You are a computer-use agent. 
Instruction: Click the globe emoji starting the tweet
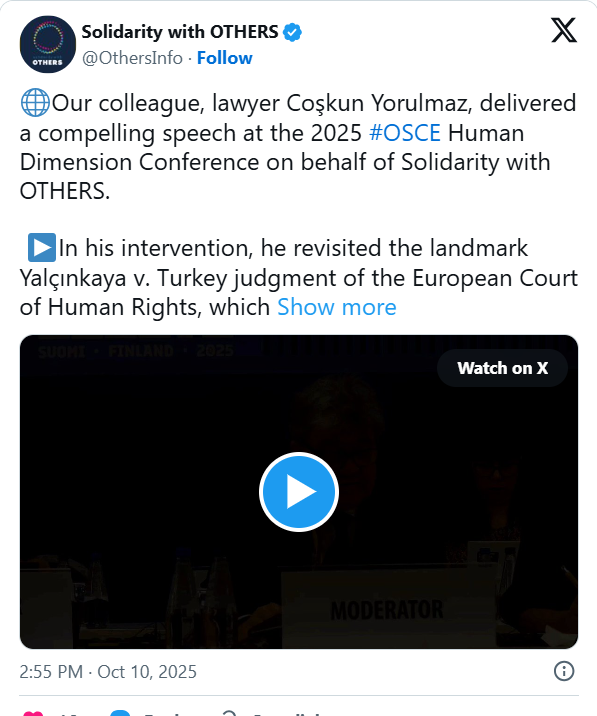pyautogui.click(x=35, y=103)
